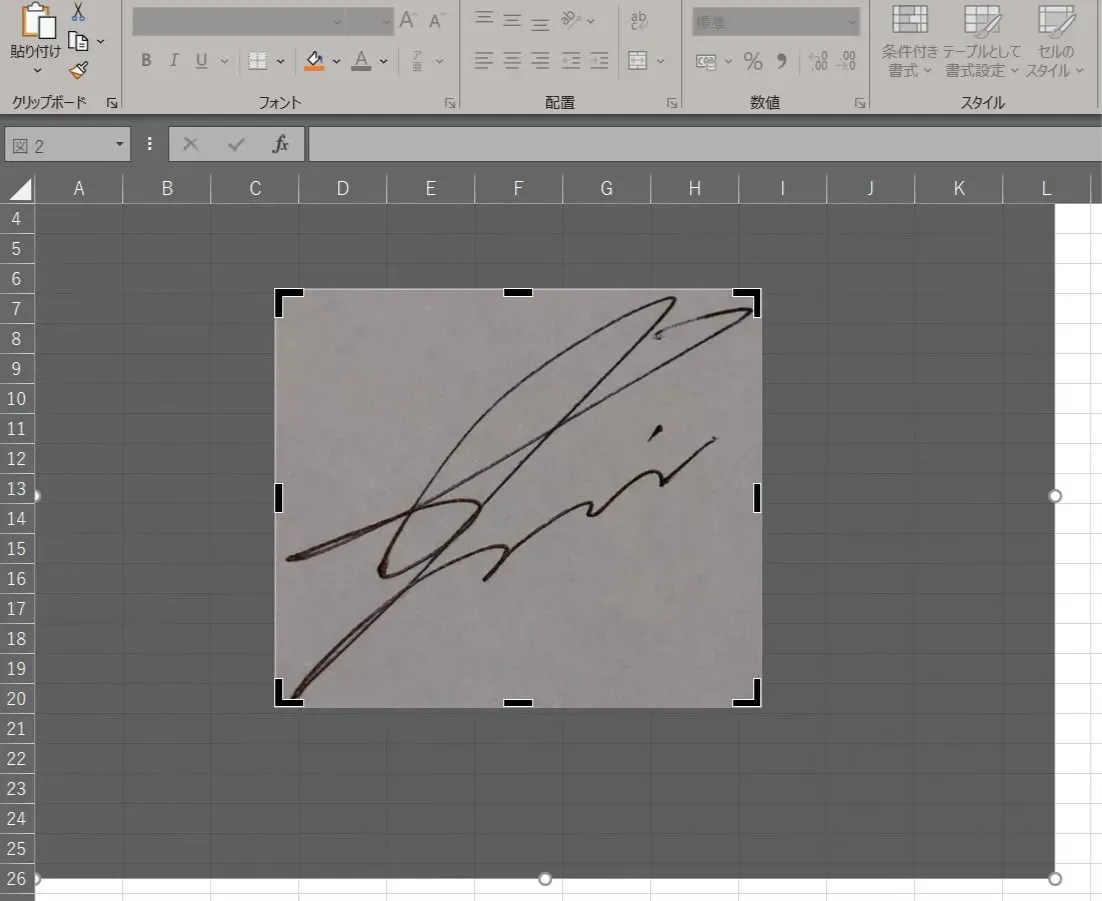Click Decrease Indent icon

(x=571, y=60)
